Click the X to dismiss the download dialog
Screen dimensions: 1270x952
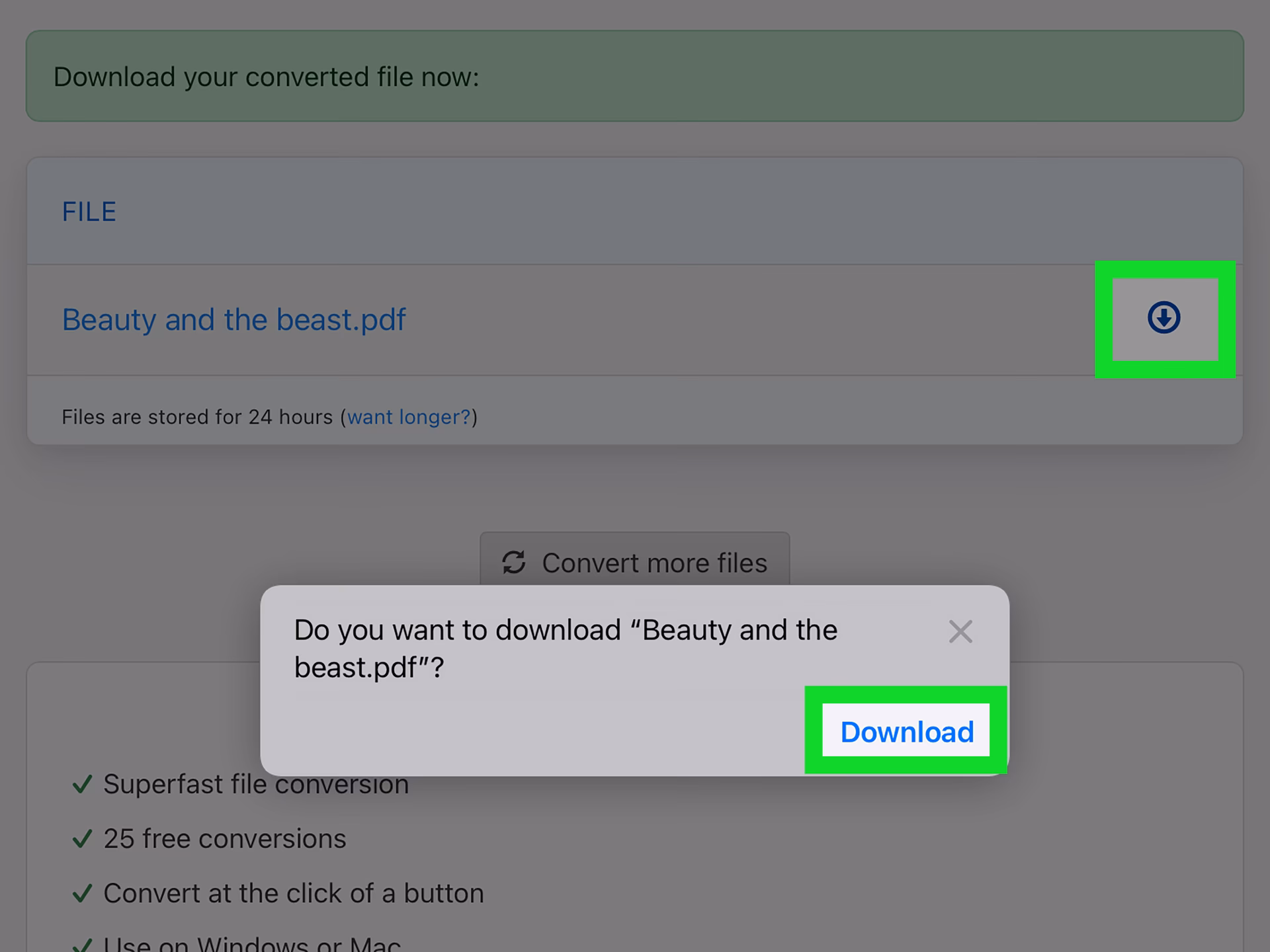click(960, 631)
